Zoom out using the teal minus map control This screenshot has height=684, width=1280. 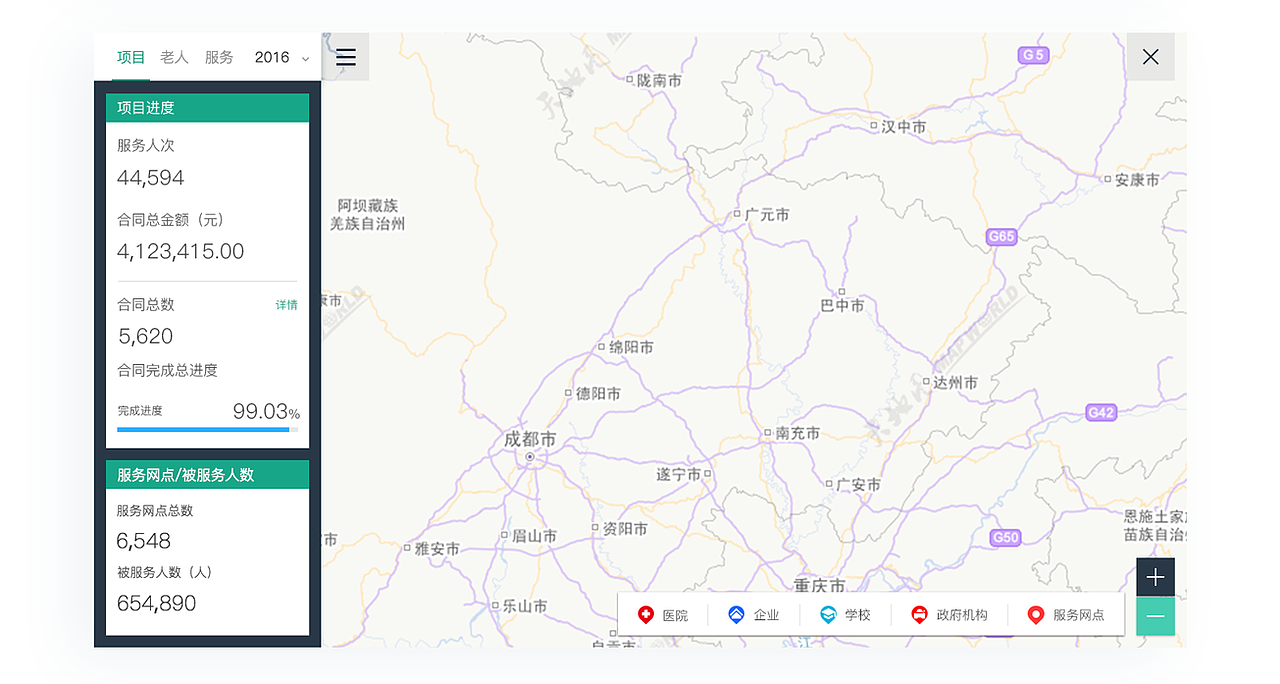coord(1154,617)
